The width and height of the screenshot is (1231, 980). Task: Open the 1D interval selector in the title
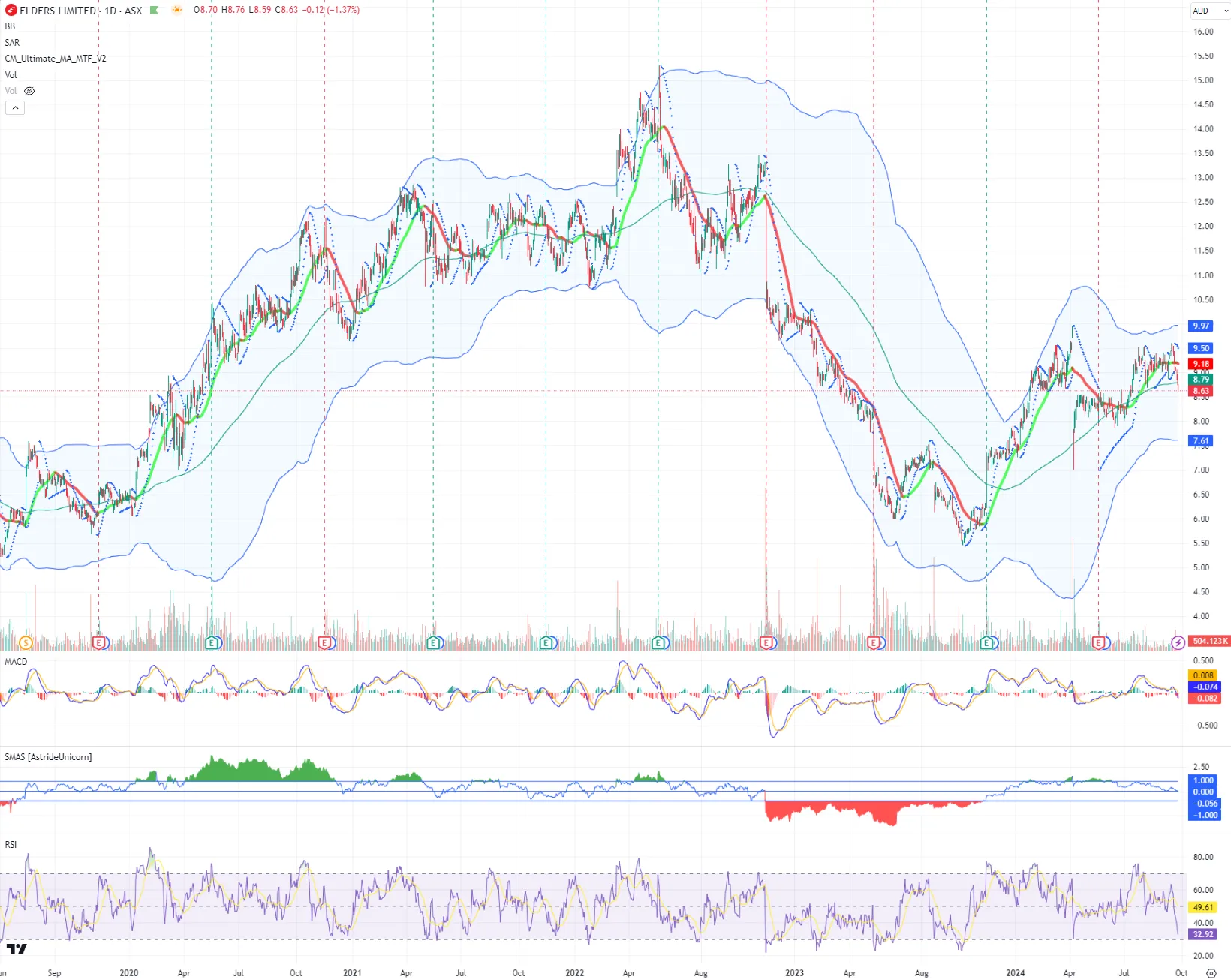[110, 11]
